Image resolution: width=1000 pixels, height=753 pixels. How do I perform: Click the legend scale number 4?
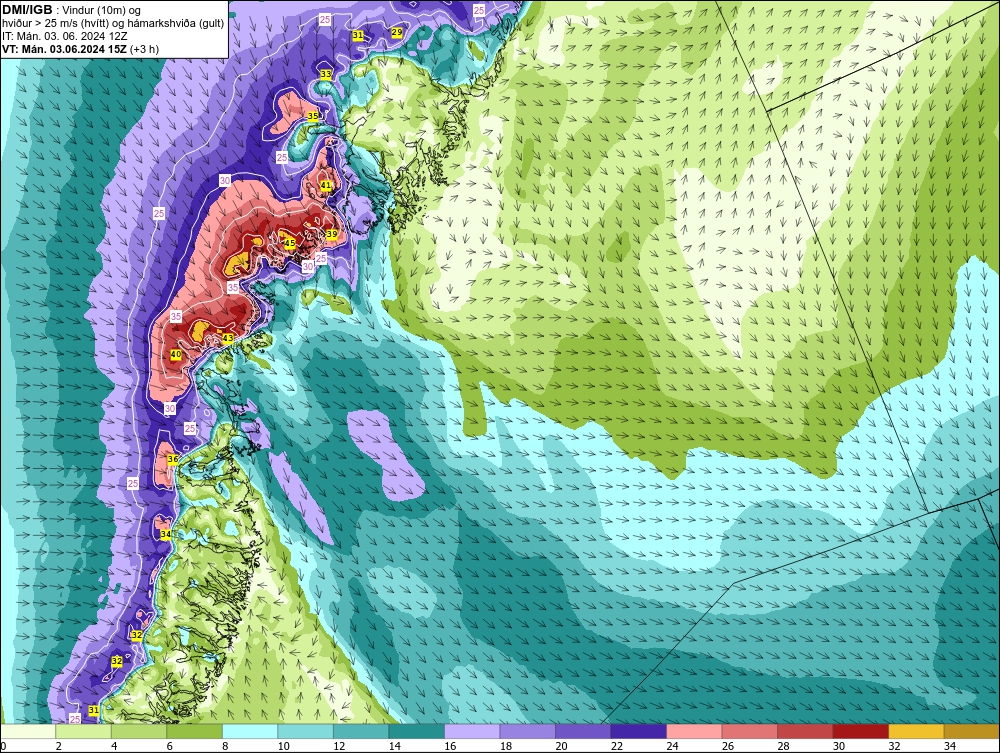[x=114, y=746]
